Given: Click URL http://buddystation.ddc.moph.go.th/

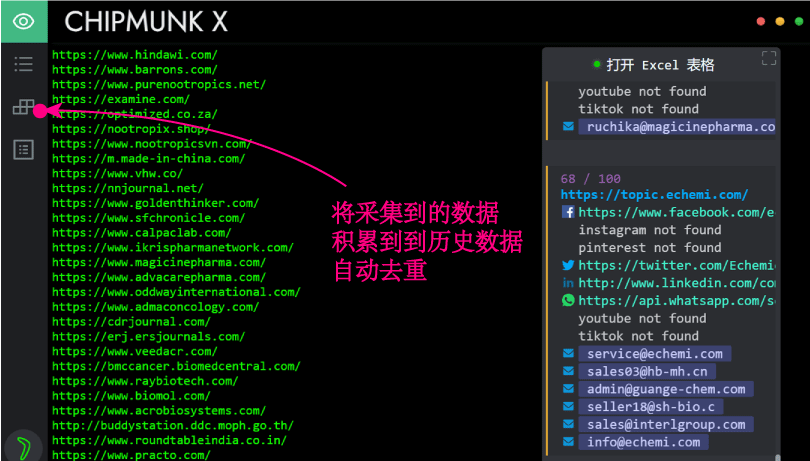Looking at the screenshot, I should 173,426.
